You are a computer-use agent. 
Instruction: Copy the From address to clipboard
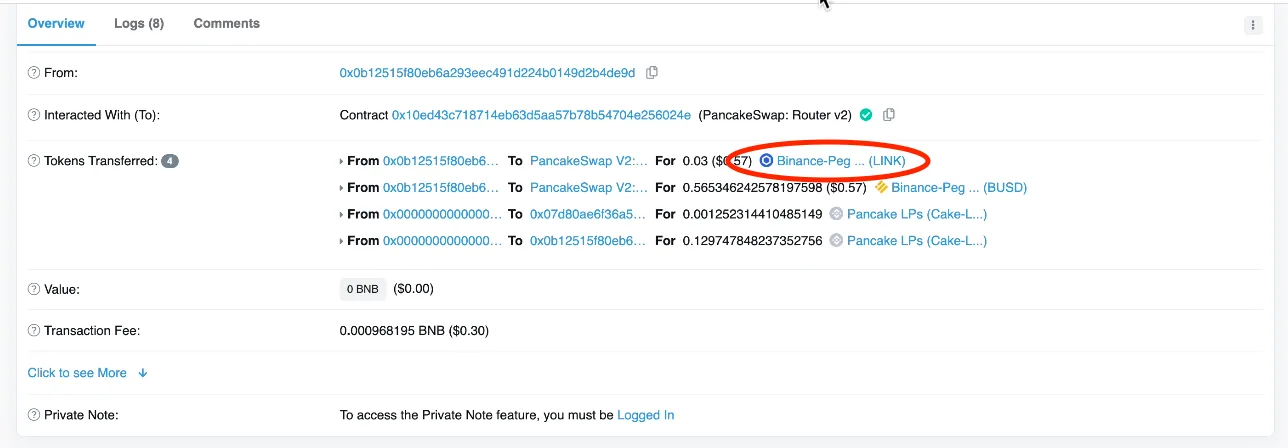652,73
